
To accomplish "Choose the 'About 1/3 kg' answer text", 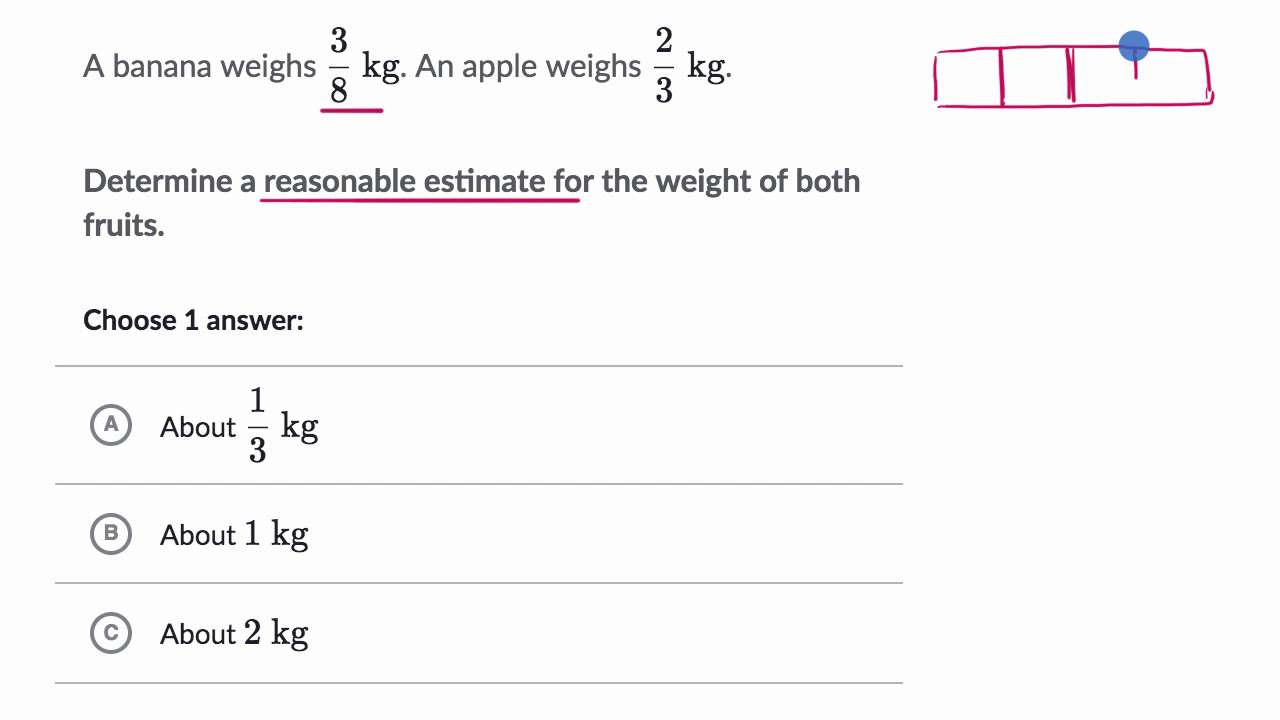I will (x=239, y=427).
